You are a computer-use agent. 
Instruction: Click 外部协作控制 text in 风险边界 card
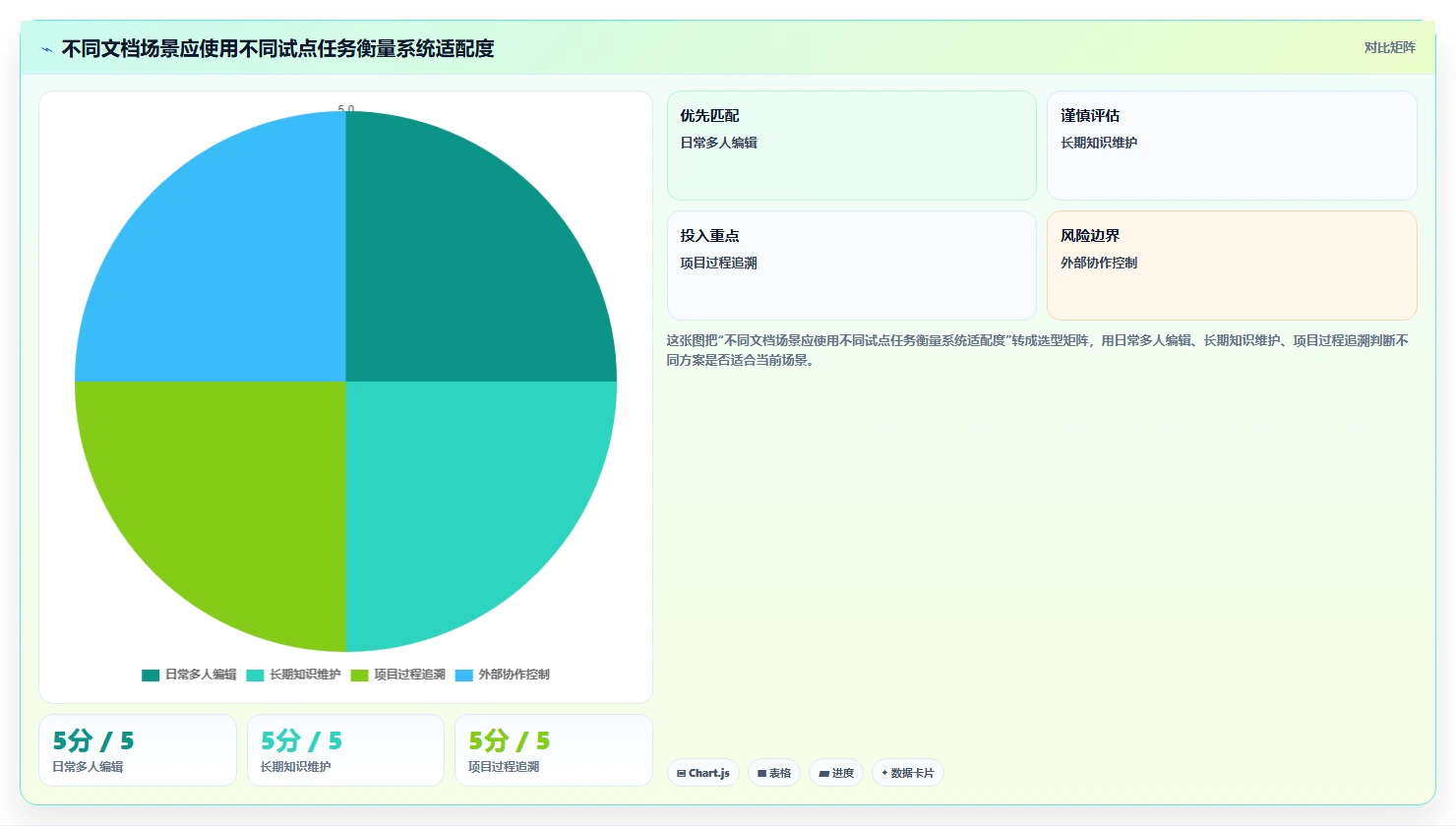coord(1099,263)
